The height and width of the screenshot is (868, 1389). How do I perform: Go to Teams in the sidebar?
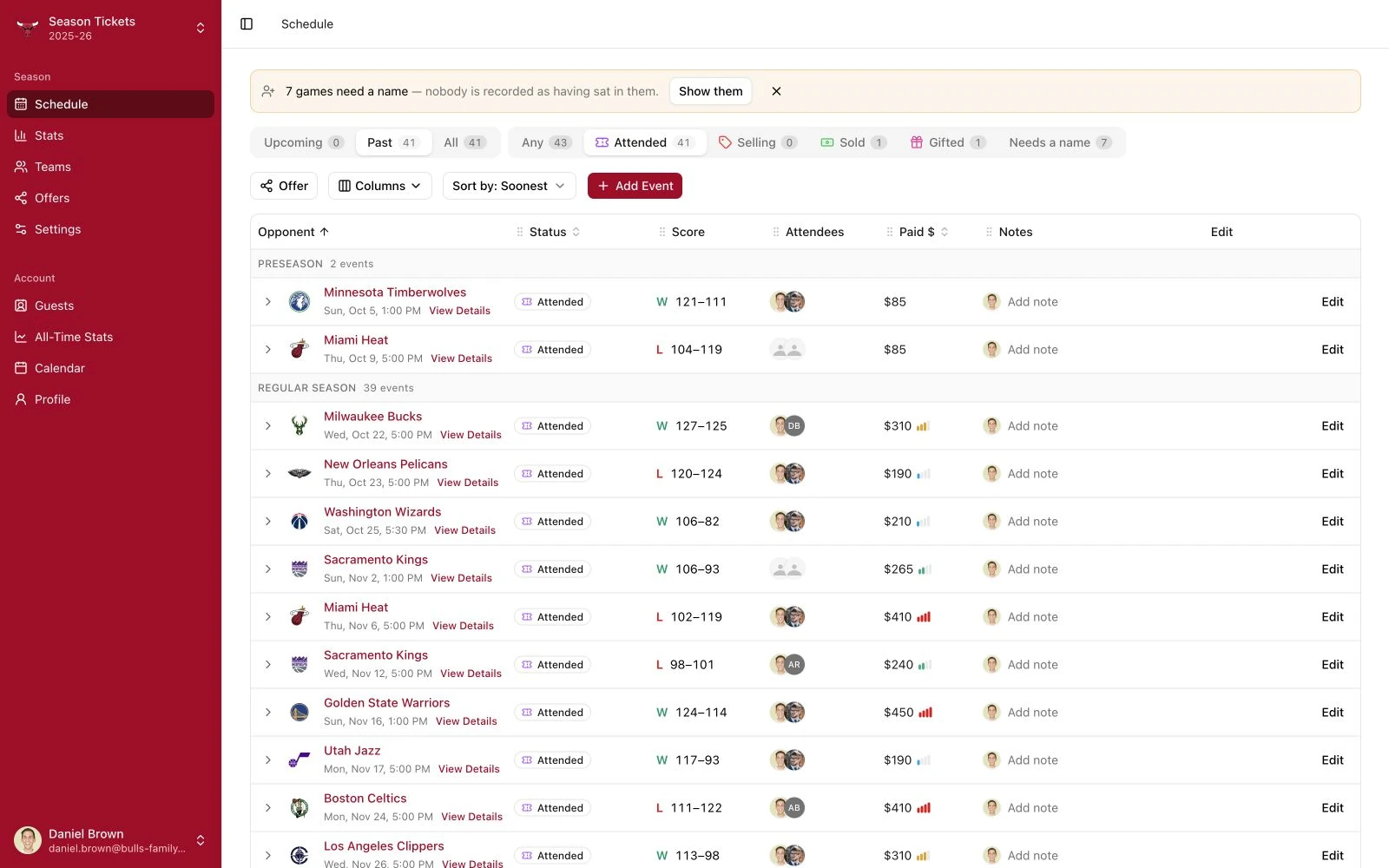click(110, 167)
